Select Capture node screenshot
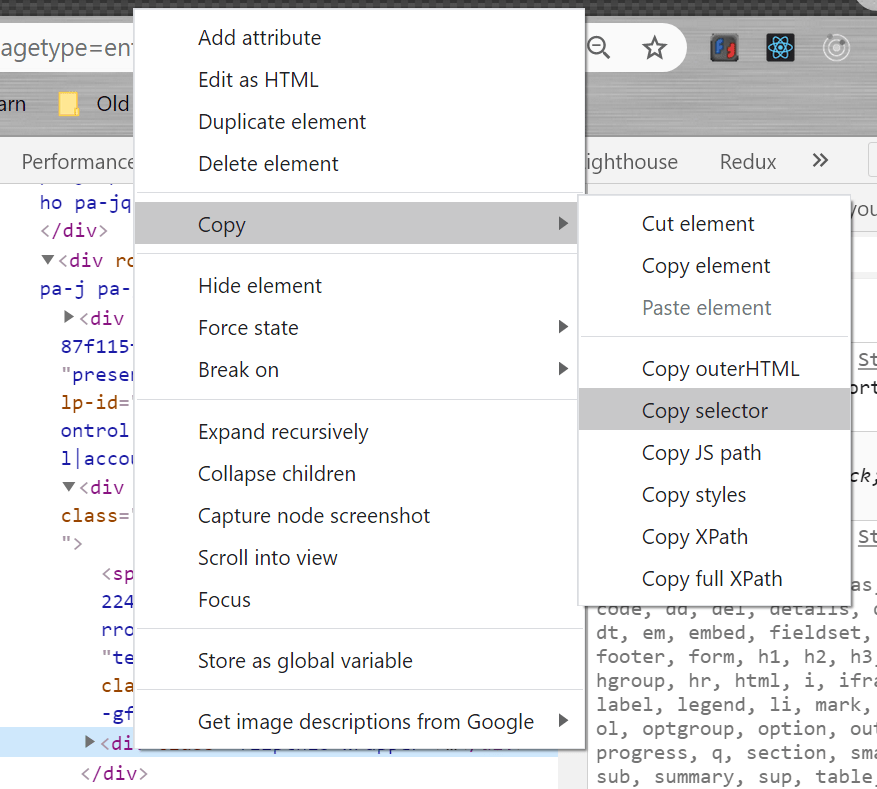 [314, 516]
